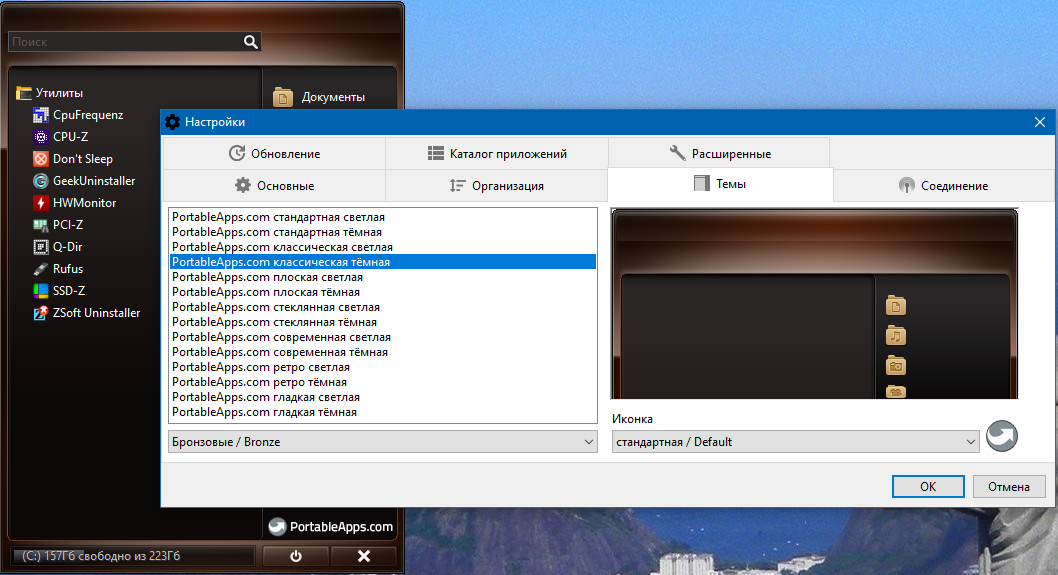Viewport: 1058px width, 575px height.
Task: Open the Документы folder
Action: click(x=319, y=97)
